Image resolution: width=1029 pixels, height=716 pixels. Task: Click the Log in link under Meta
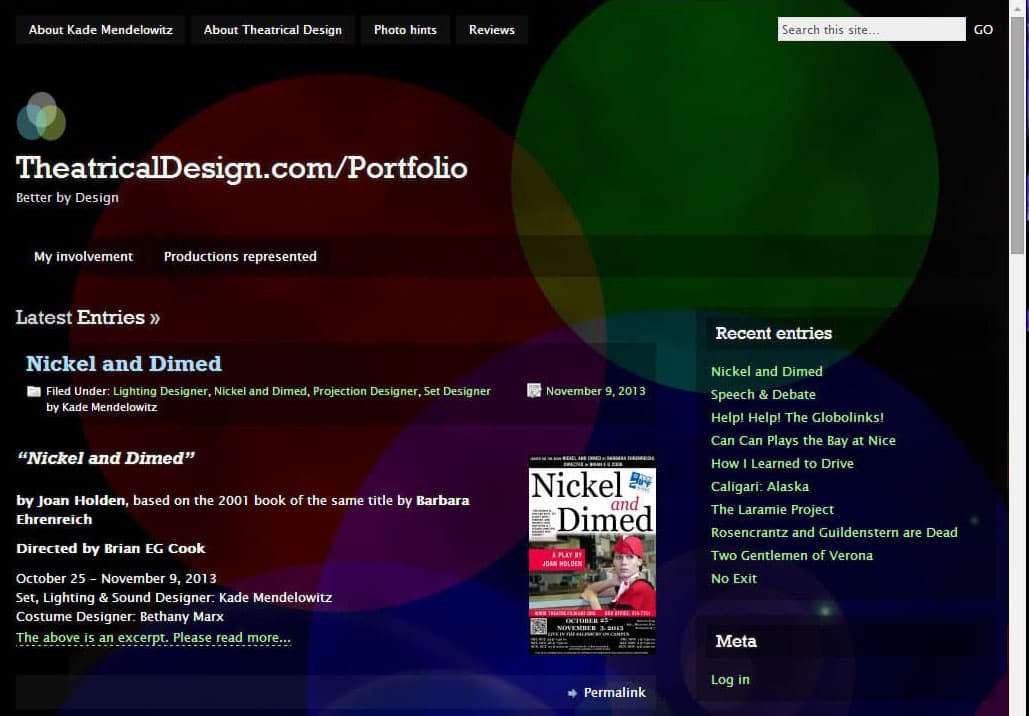click(x=730, y=680)
